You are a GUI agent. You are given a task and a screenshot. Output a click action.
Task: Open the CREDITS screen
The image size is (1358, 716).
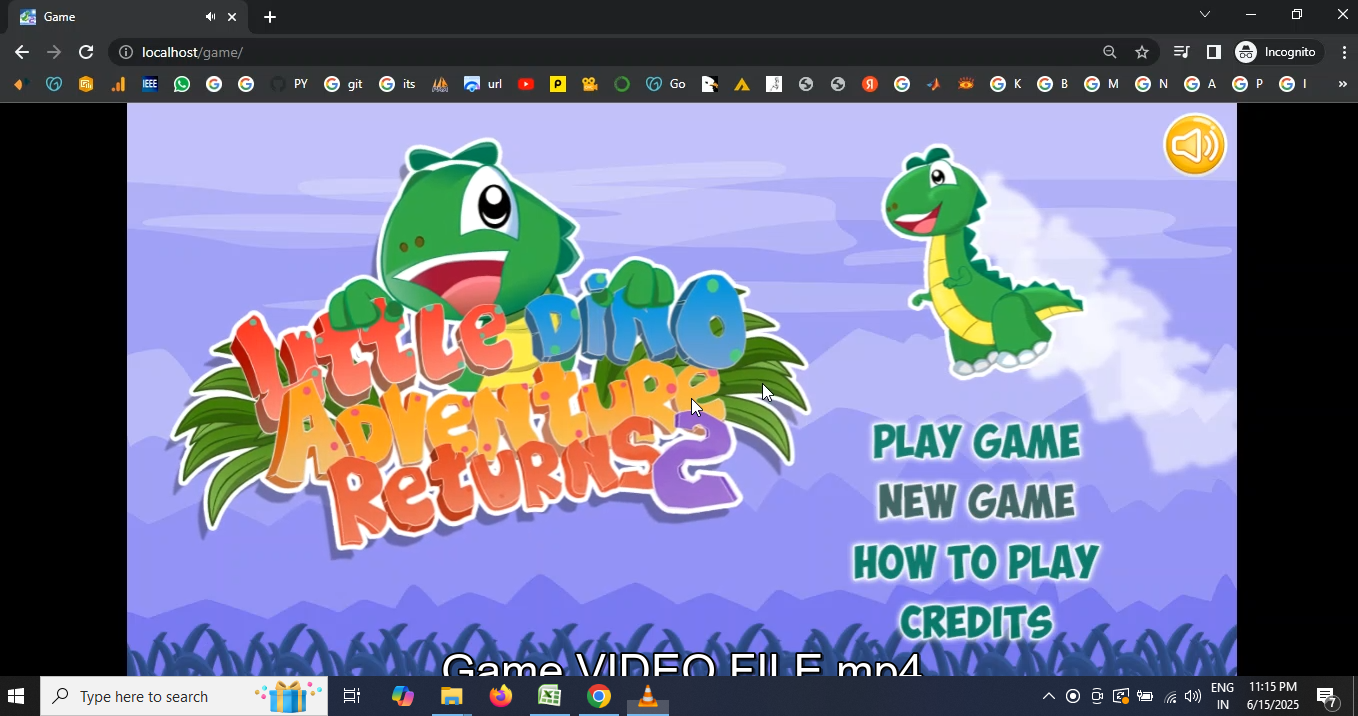pyautogui.click(x=976, y=621)
